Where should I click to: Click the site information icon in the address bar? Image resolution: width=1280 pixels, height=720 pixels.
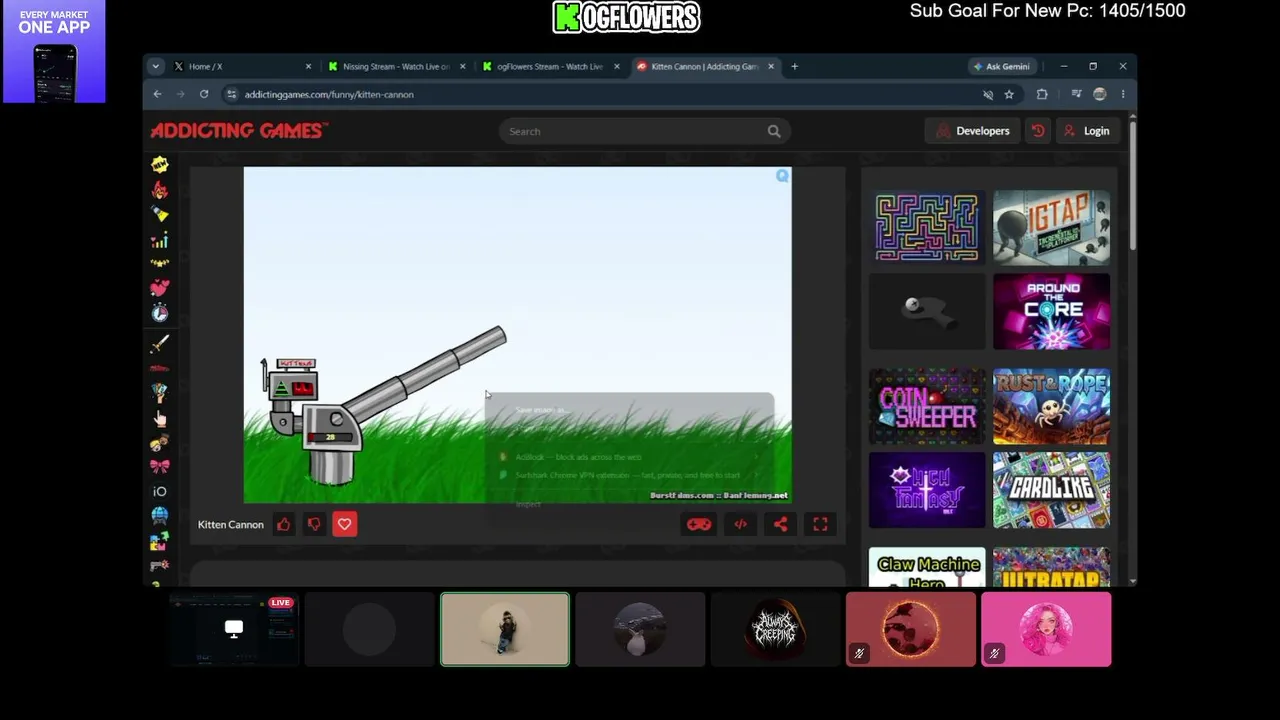(232, 94)
